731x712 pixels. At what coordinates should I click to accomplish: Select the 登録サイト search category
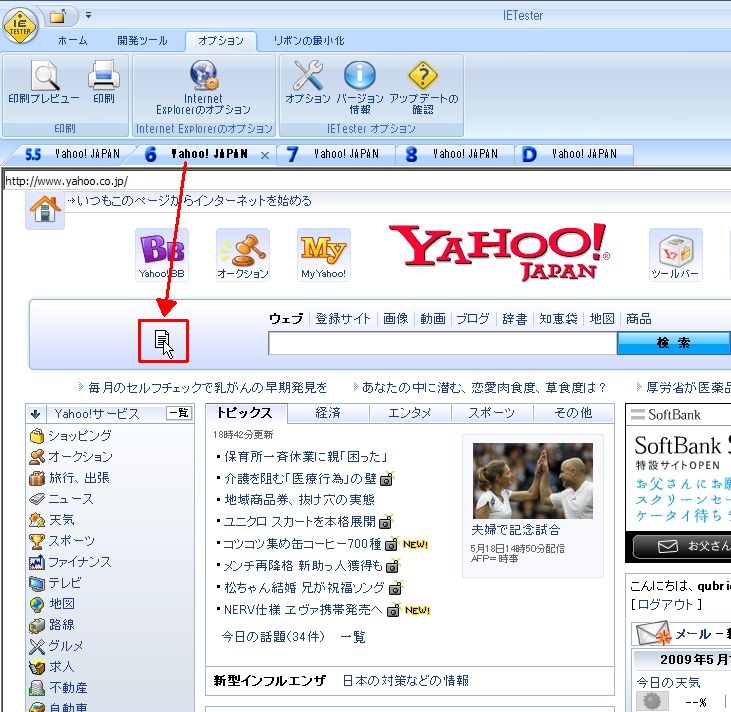pyautogui.click(x=343, y=319)
